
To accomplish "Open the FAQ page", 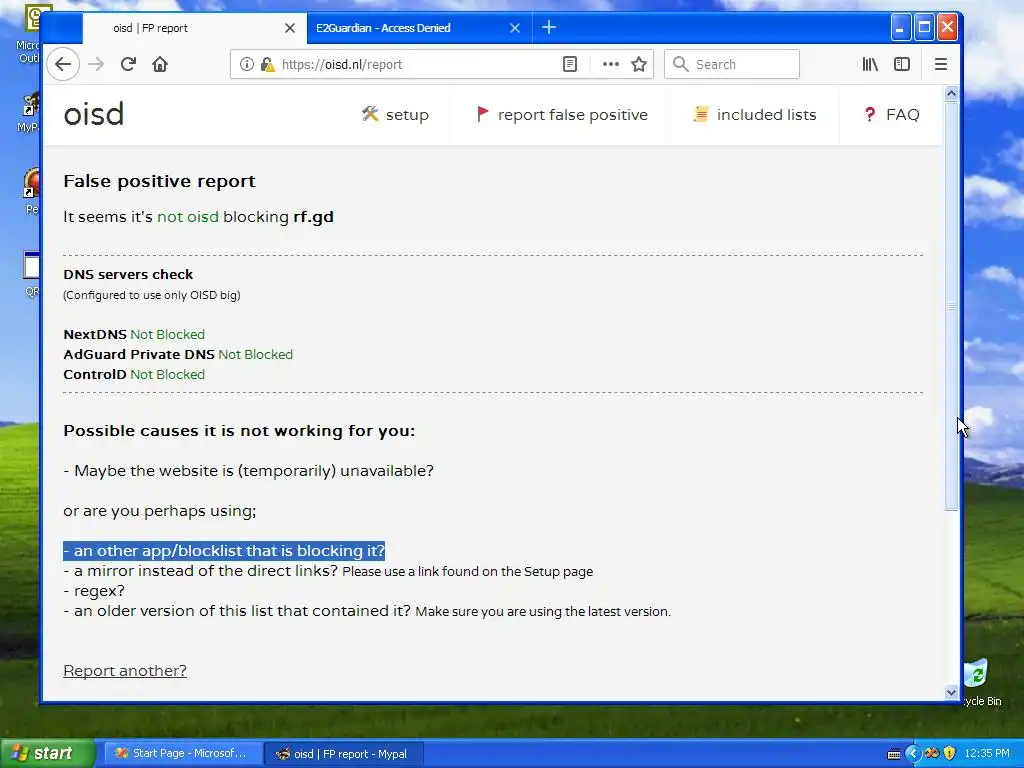I will click(891, 115).
